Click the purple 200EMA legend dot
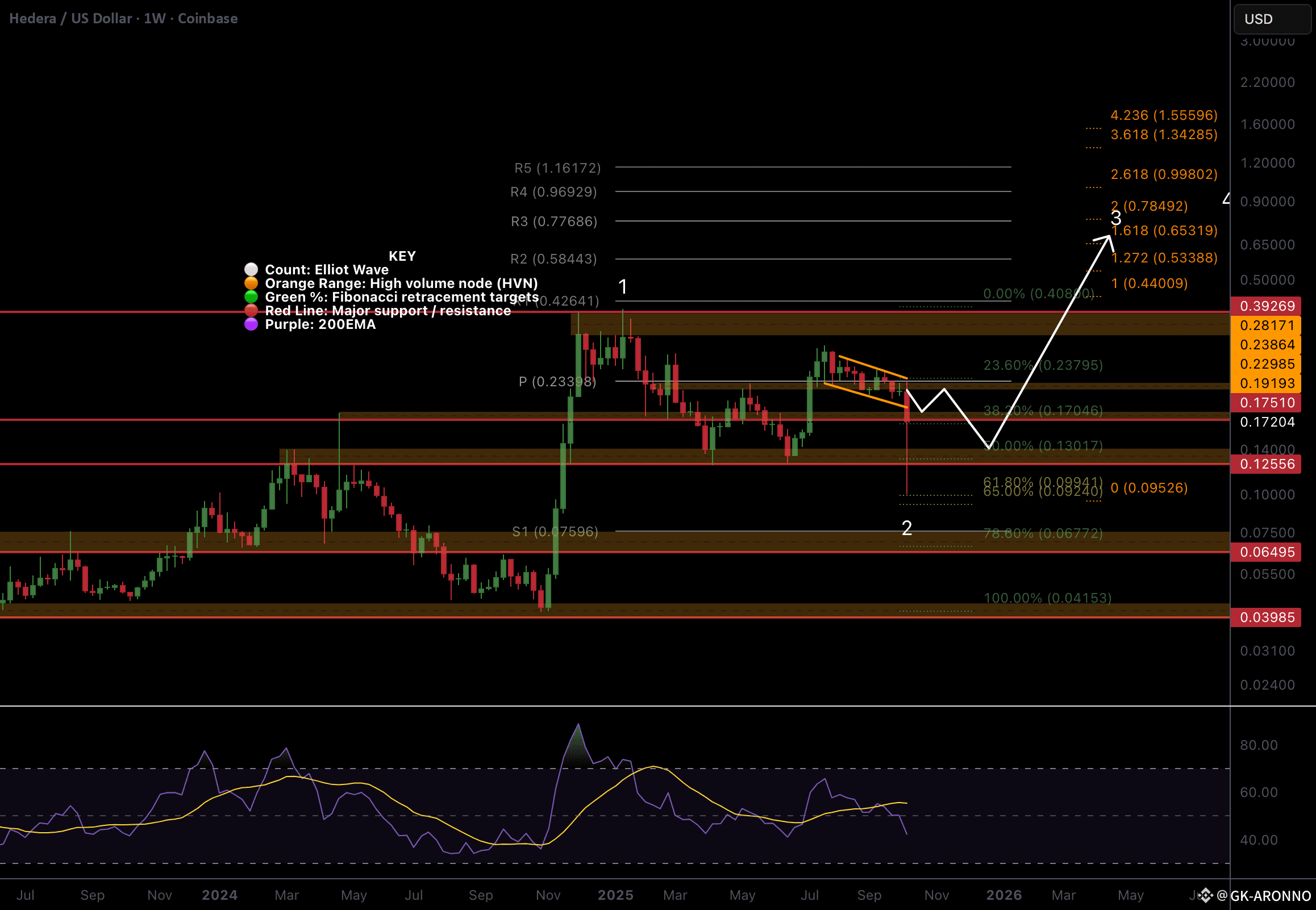Viewport: 1316px width, 910px height. [251, 324]
